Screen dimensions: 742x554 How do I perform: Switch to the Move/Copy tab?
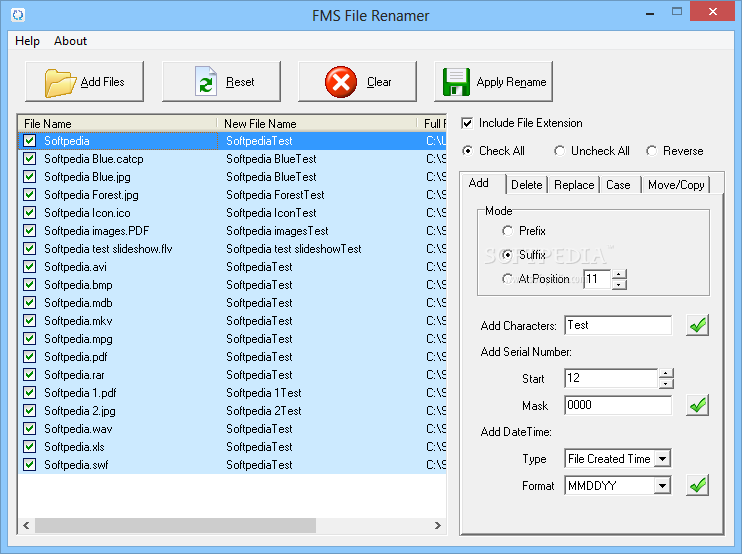(676, 185)
